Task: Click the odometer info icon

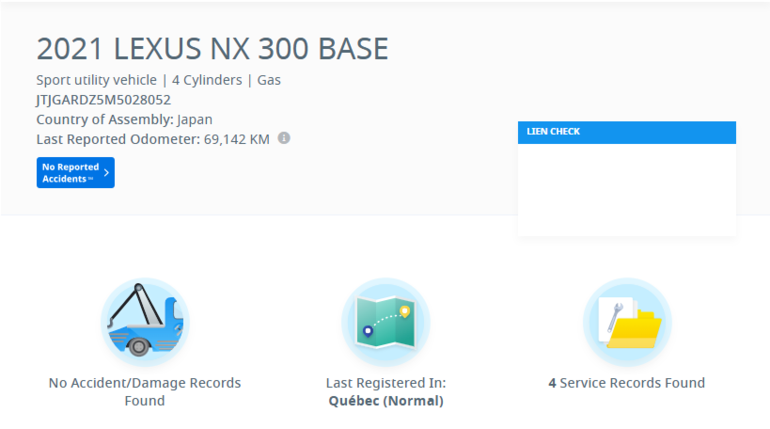Action: [284, 138]
